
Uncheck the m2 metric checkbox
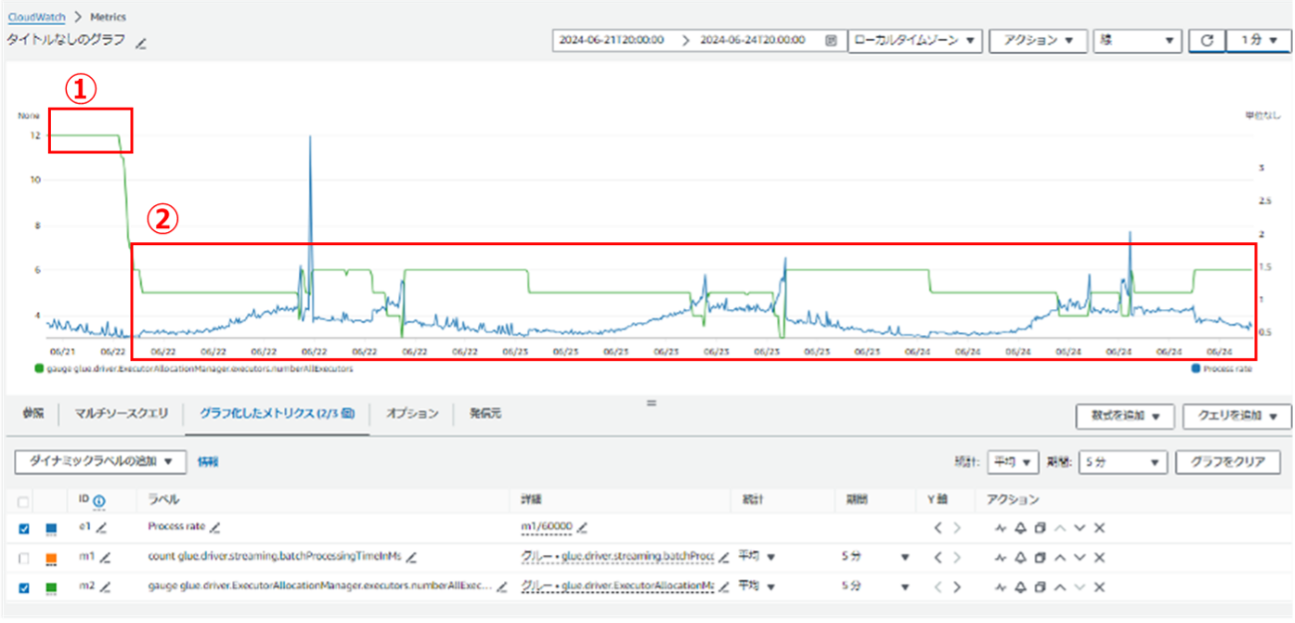coord(24,586)
